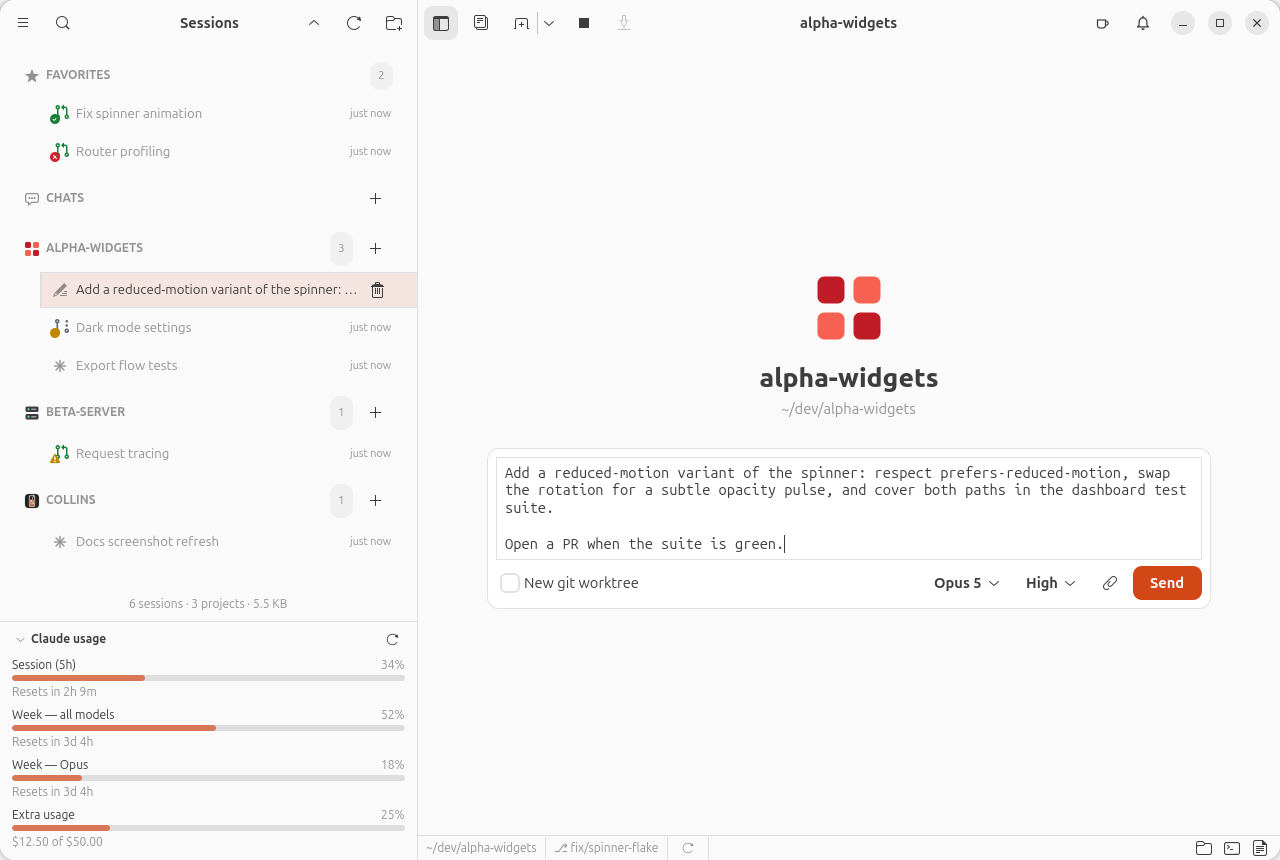
Task: Add a new chat with Chats plus
Action: [376, 198]
